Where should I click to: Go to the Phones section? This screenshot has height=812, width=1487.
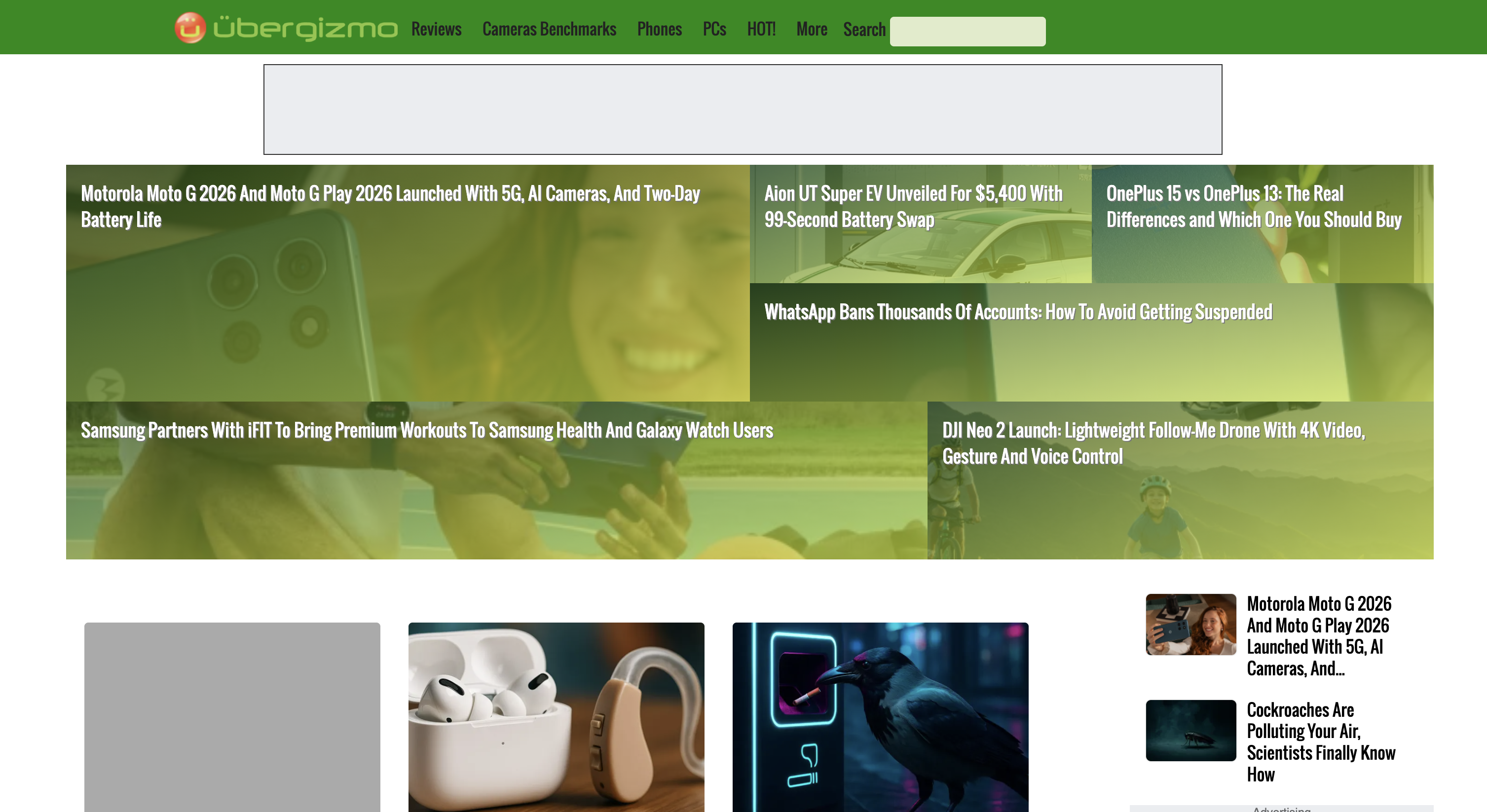tap(659, 29)
